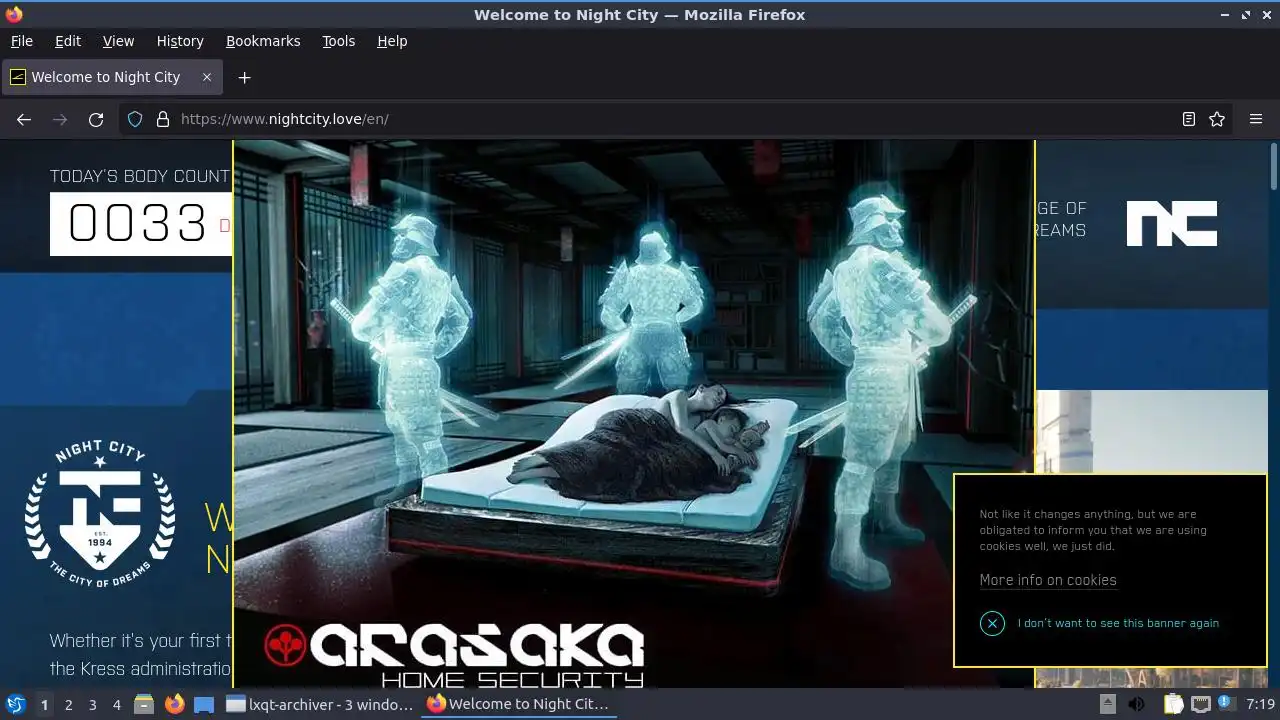Open the Firefox hamburger menu
Image resolution: width=1280 pixels, height=720 pixels.
pos(1256,119)
